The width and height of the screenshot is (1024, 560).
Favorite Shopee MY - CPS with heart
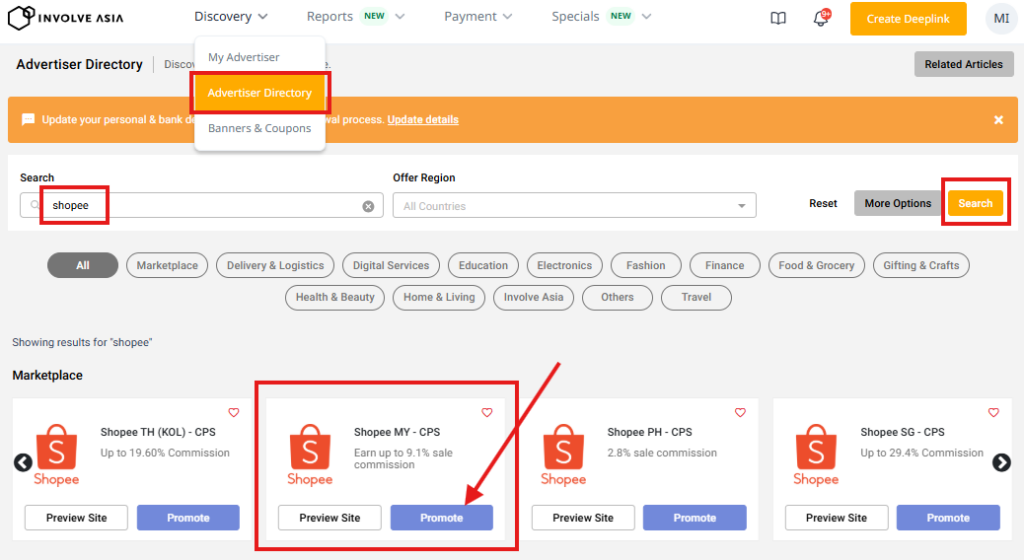click(x=487, y=412)
